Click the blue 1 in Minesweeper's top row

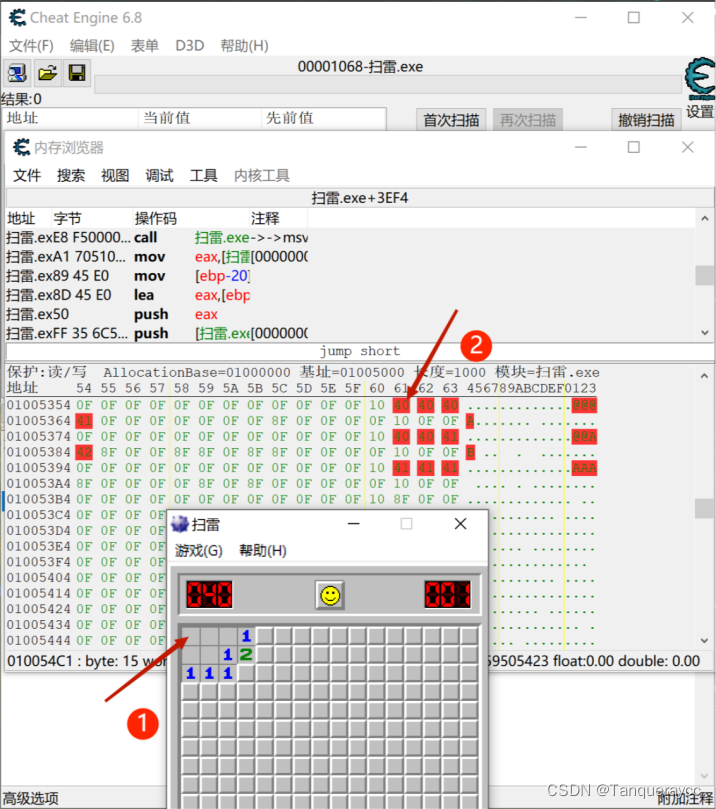246,636
